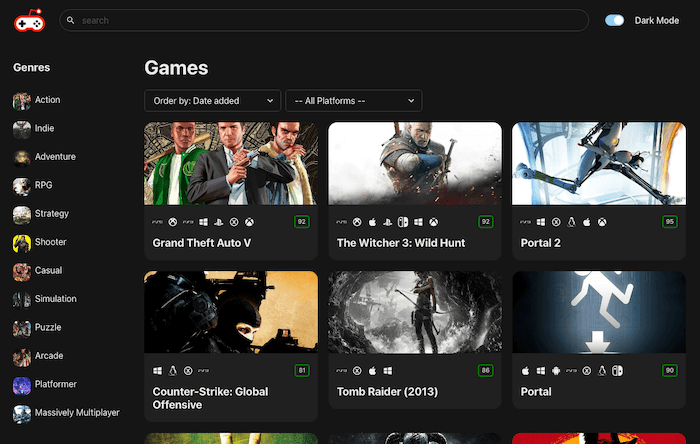
Task: Click the magnifier icon in the search bar
Action: pos(71,20)
